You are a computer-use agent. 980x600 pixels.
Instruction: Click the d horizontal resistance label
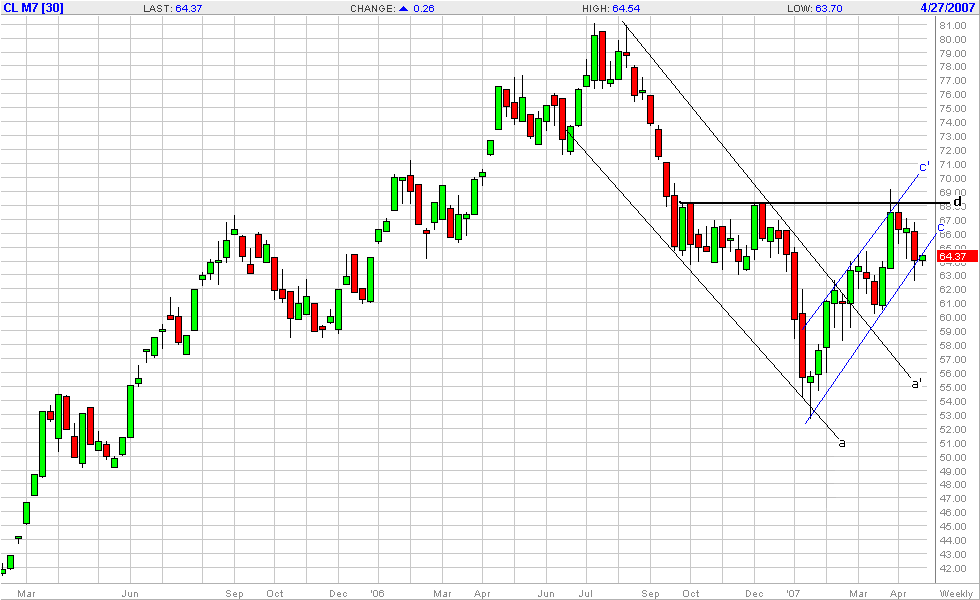(957, 201)
